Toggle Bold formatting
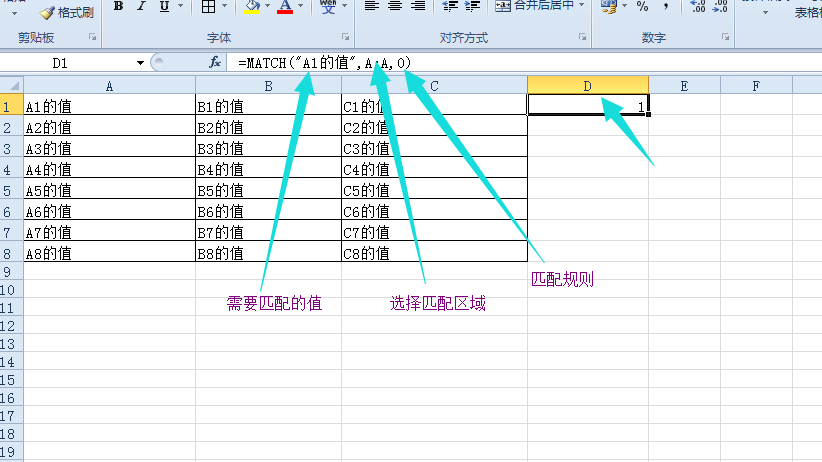 pyautogui.click(x=118, y=6)
